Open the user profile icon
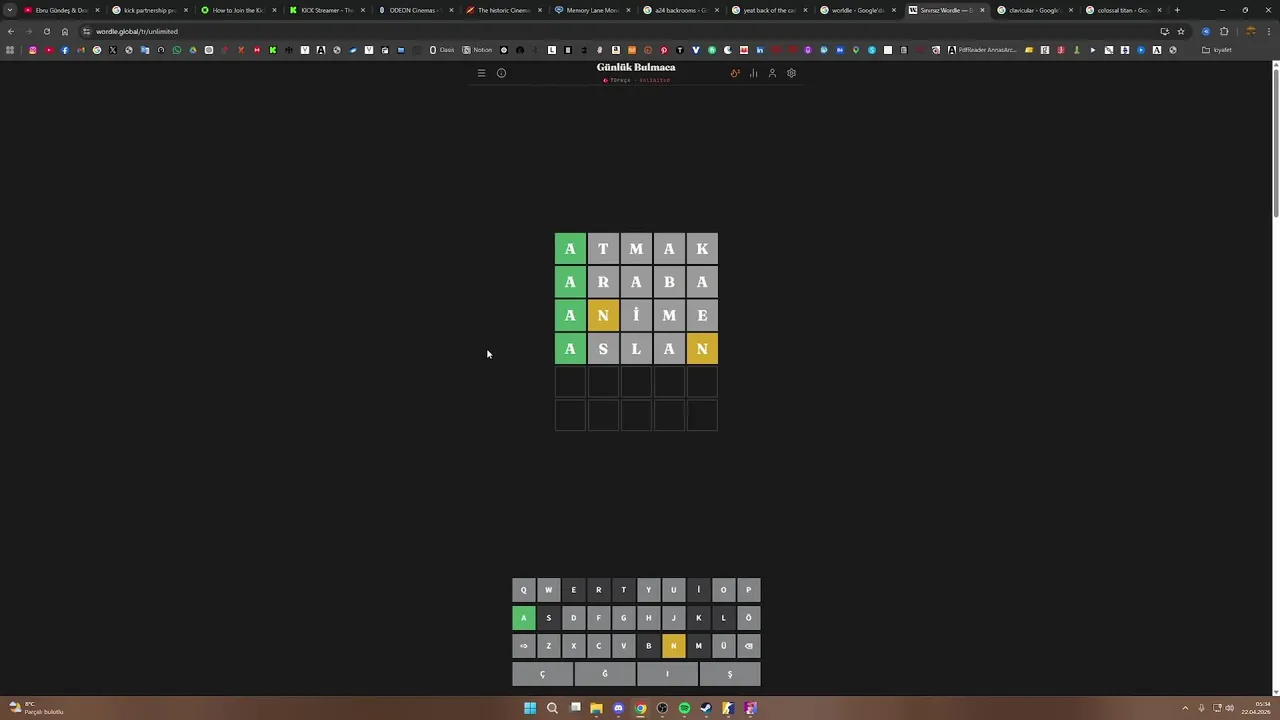 tap(772, 73)
